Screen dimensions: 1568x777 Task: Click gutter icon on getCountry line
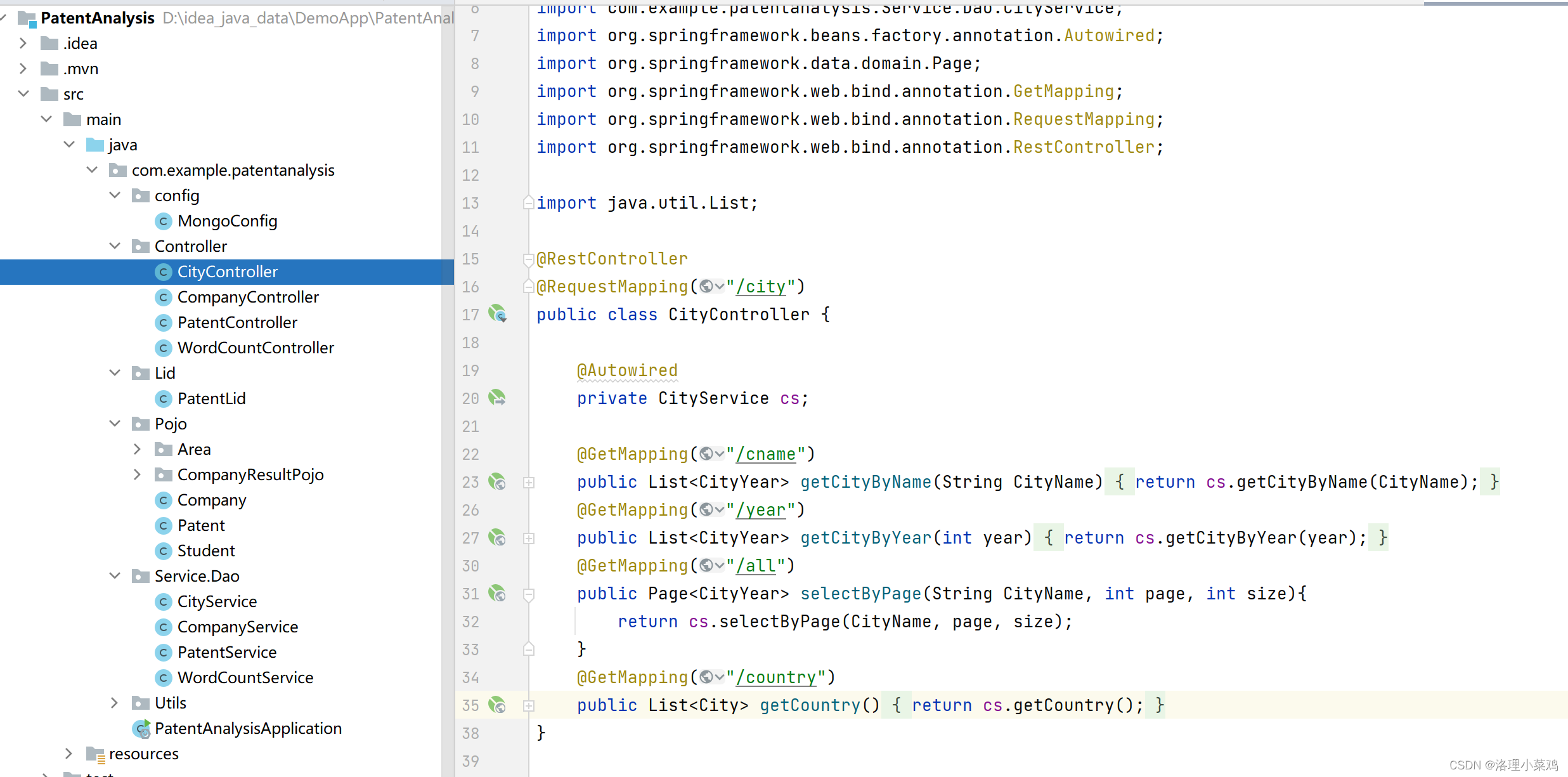[497, 705]
